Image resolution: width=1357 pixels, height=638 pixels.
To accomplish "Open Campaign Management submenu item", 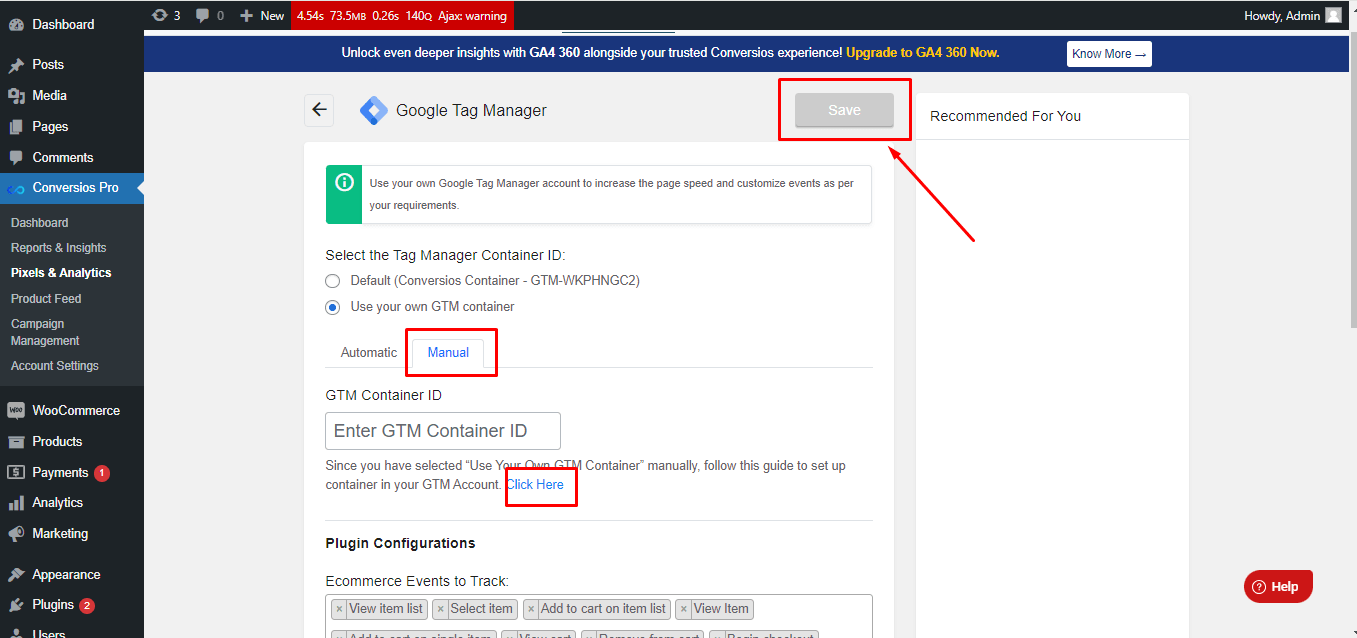I will [45, 332].
